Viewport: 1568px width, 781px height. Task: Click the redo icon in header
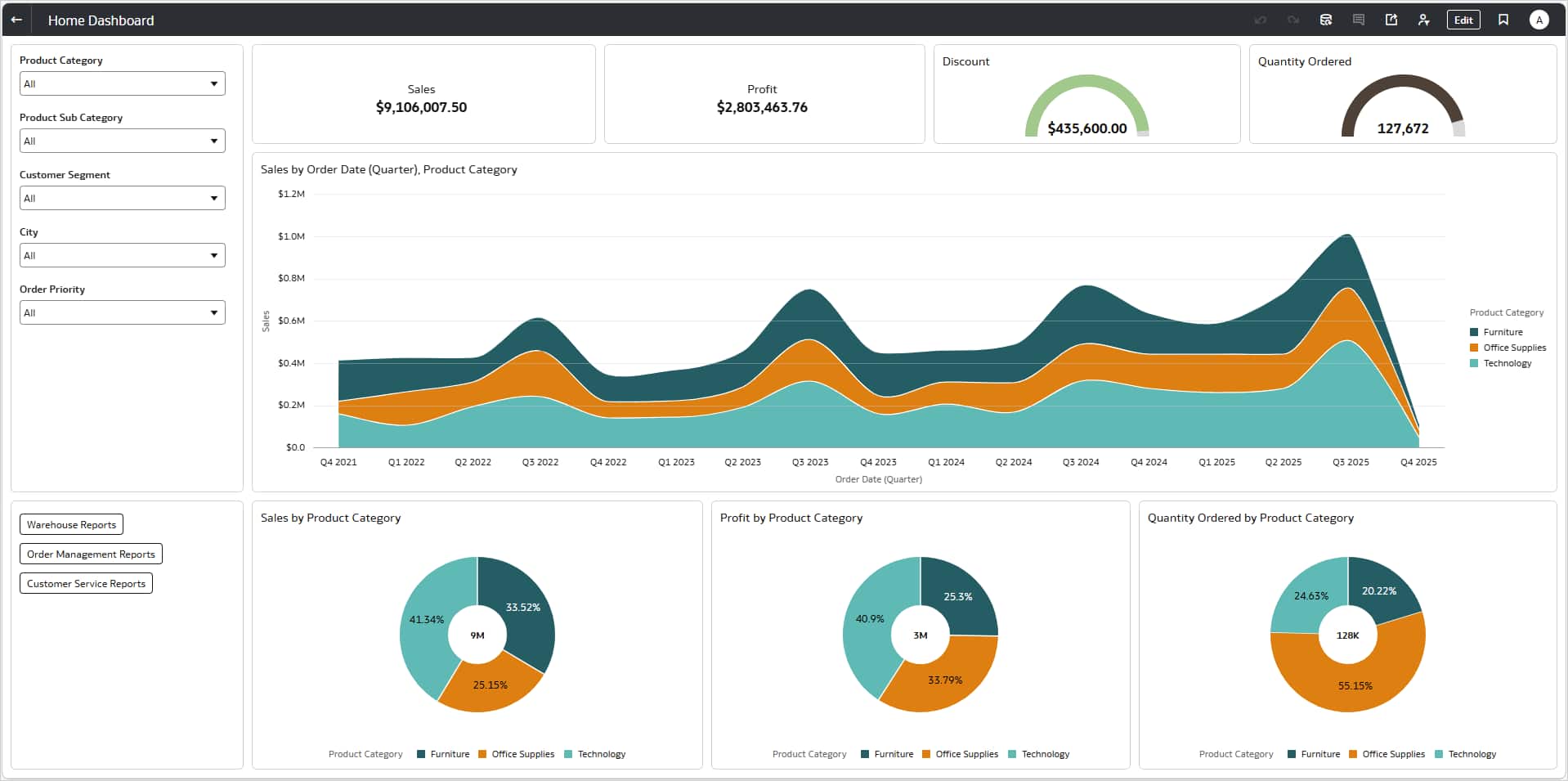tap(1292, 20)
